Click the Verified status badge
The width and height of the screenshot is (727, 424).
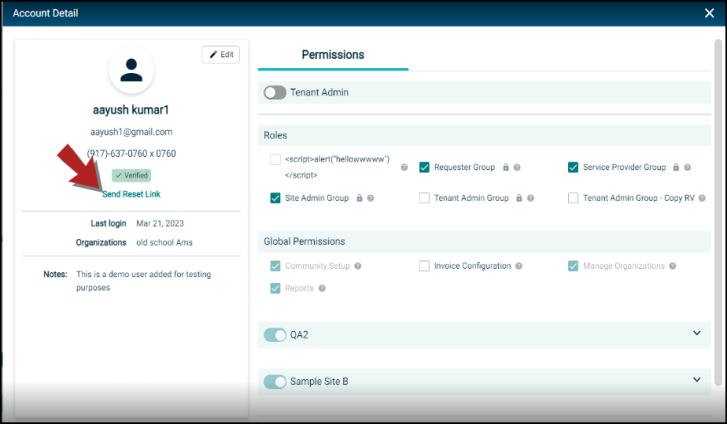(x=131, y=175)
